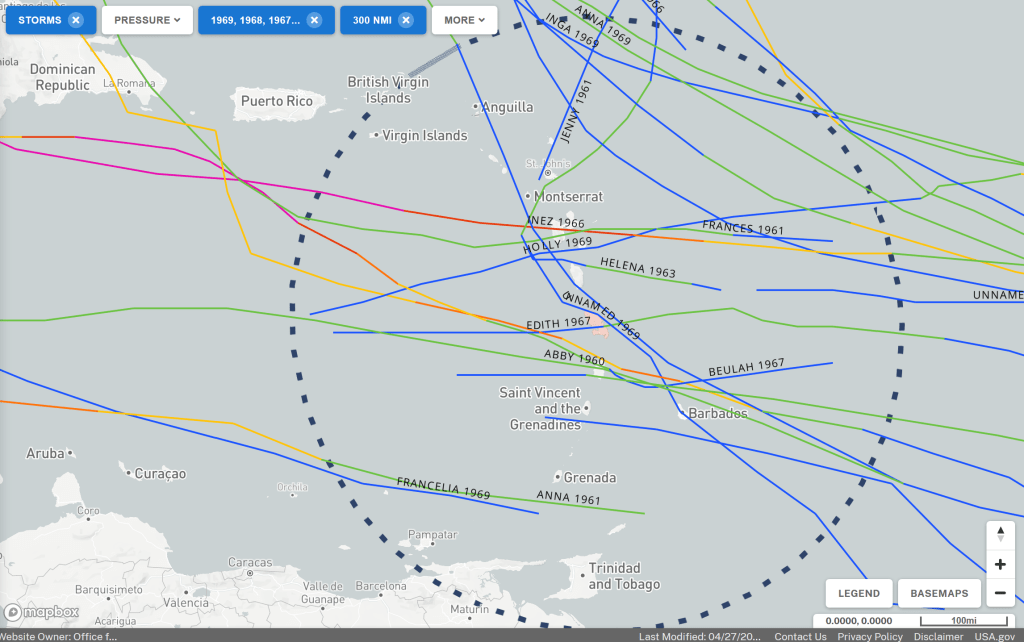Show the map LEGEND panel
The height and width of the screenshot is (642, 1024).
(x=858, y=593)
